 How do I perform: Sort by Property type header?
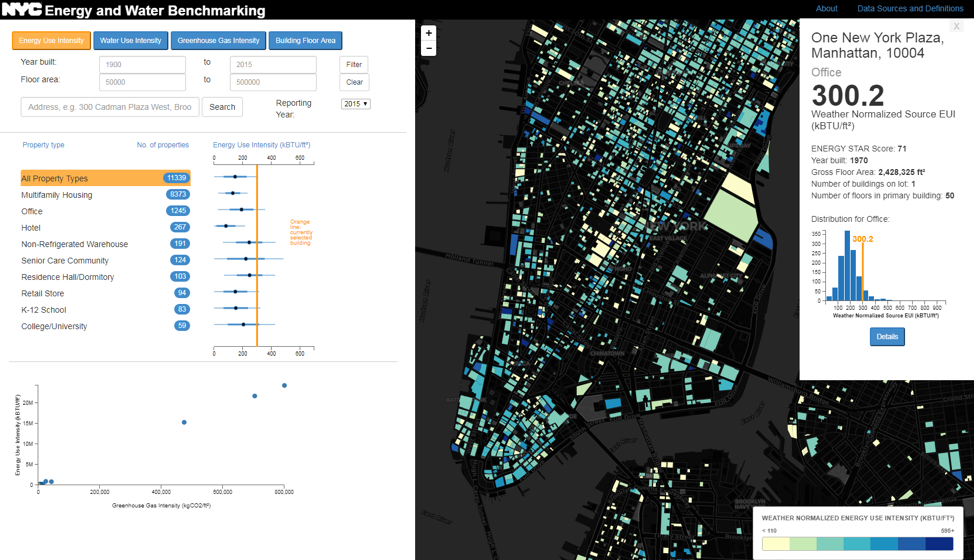click(43, 145)
